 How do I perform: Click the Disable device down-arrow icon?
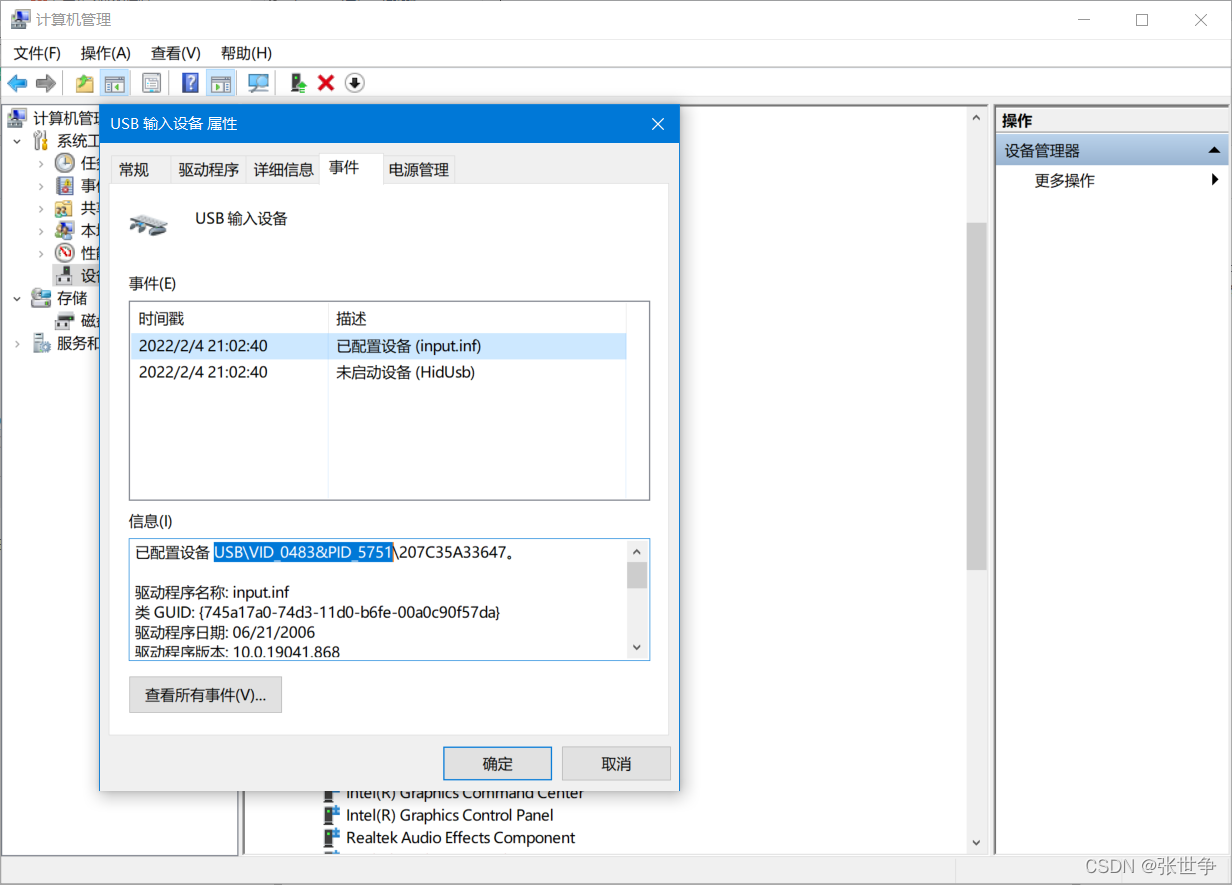354,83
